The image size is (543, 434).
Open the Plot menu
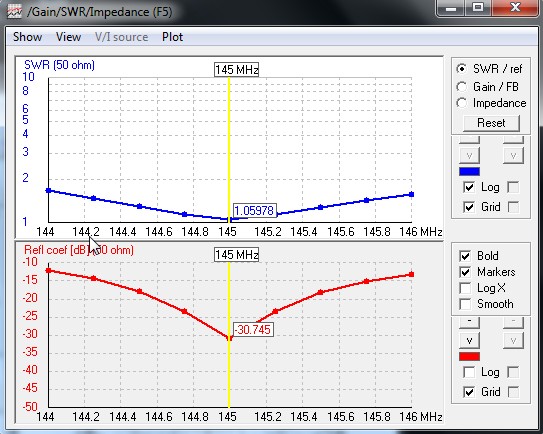(x=172, y=37)
